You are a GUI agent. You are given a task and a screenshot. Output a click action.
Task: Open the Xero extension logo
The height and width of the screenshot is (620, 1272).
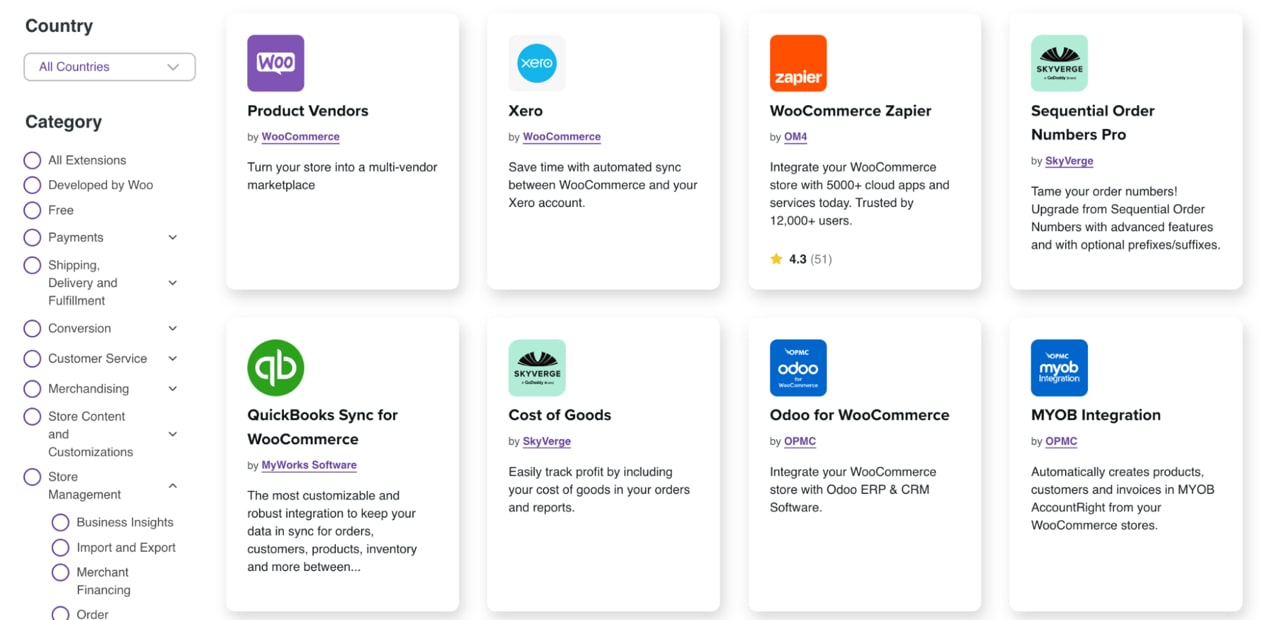[x=537, y=63]
